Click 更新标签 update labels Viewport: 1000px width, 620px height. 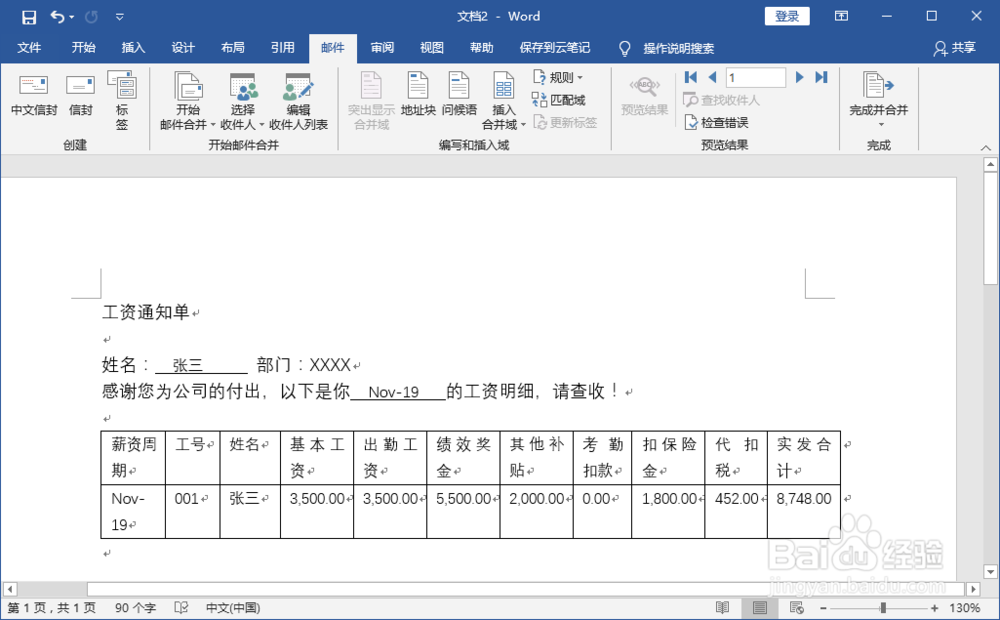click(565, 122)
